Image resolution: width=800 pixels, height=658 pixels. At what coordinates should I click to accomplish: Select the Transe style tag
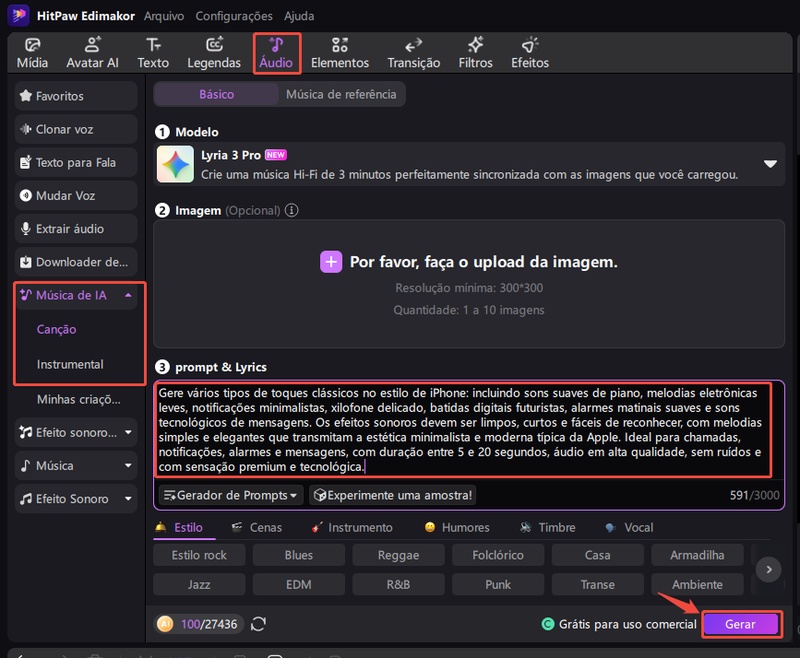[597, 585]
